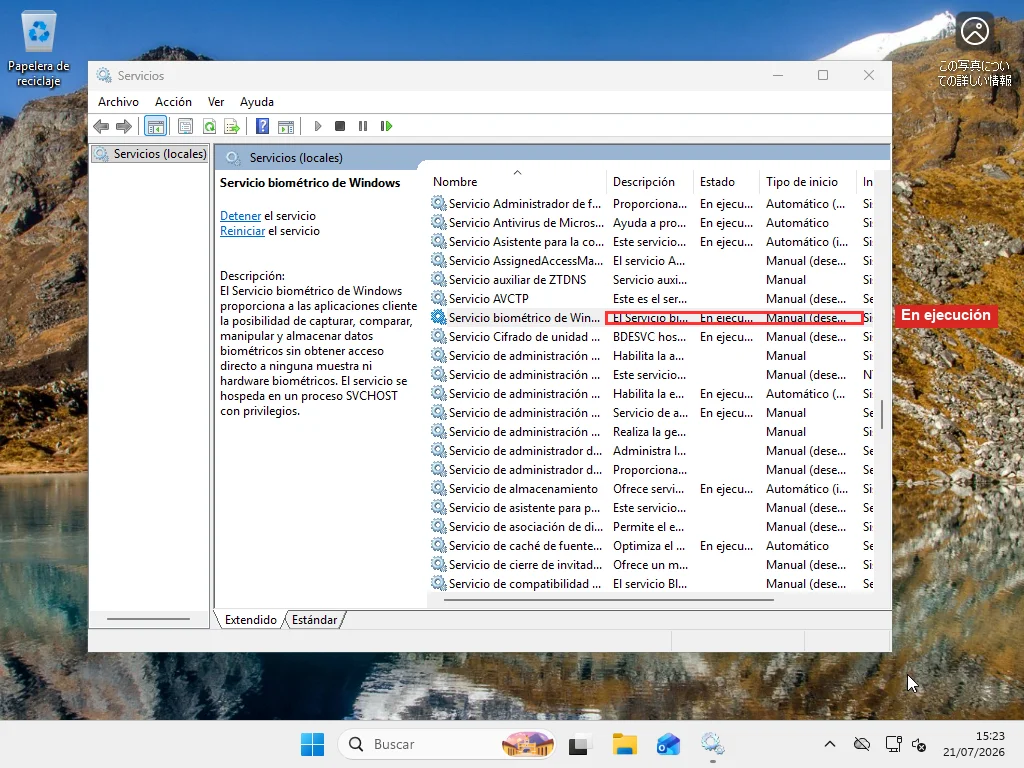Screen dimensions: 1024x768
Task: Toggle Show/Hide Console Tree toolbar icon
Action: coord(155,126)
